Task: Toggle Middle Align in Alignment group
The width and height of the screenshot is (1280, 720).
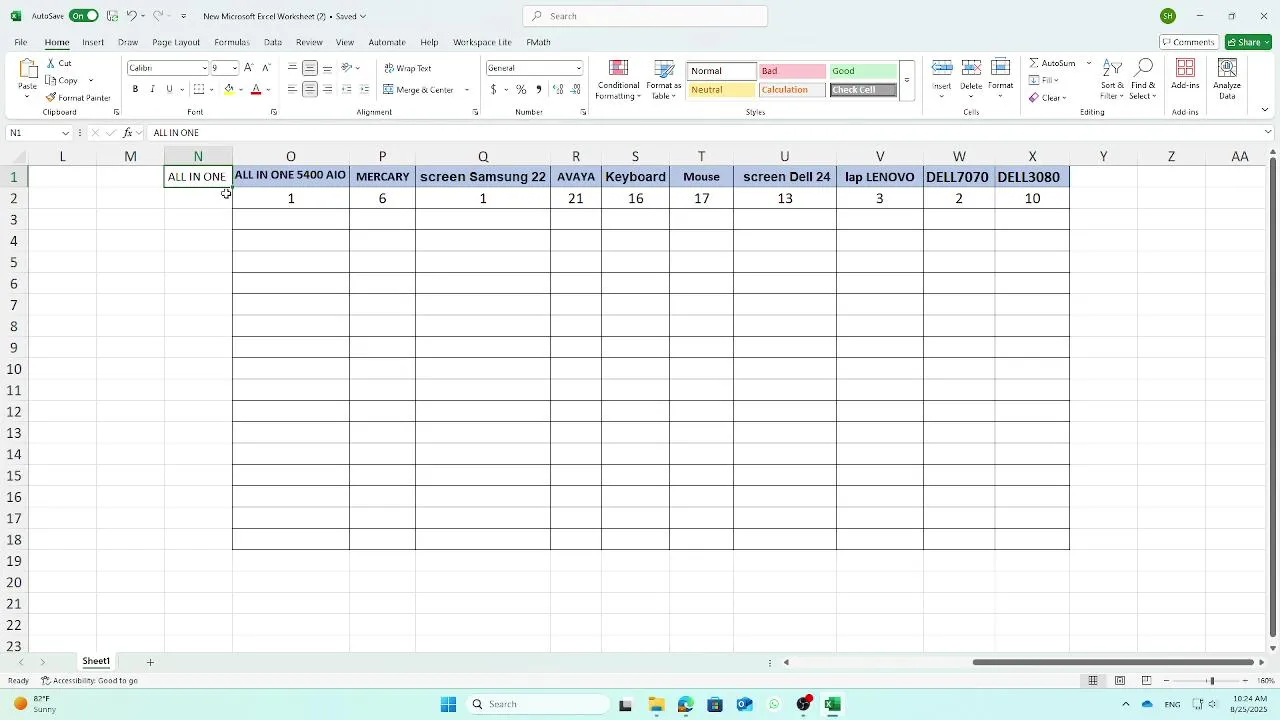Action: click(310, 68)
